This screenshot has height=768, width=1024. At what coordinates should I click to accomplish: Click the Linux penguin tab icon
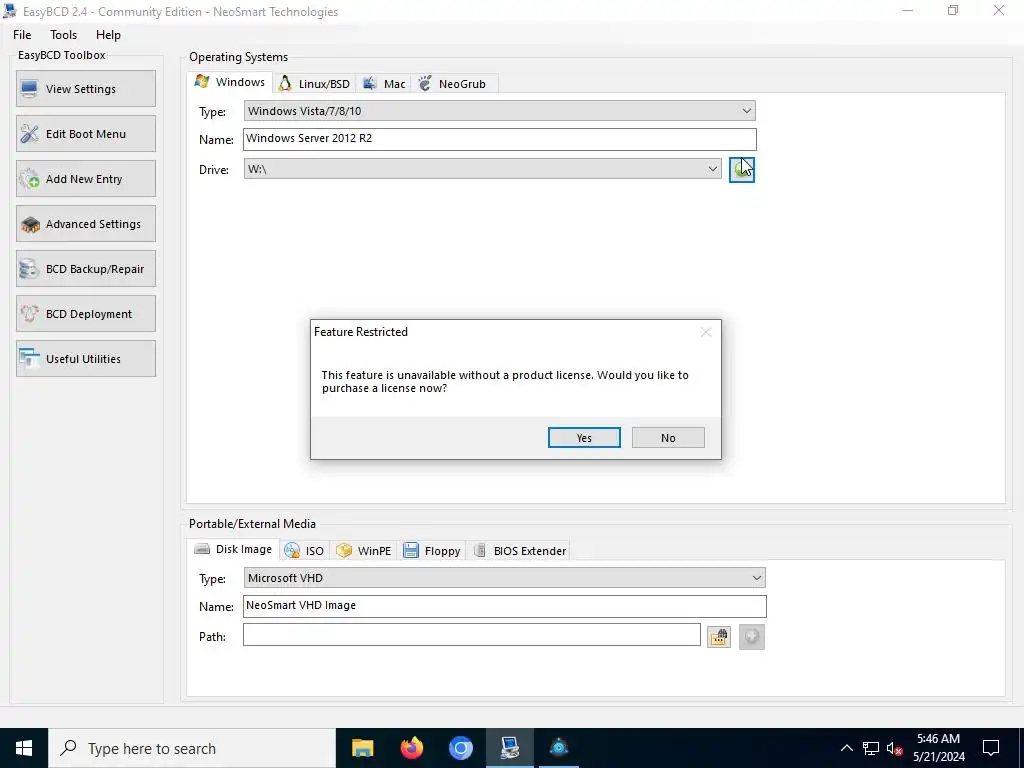point(285,83)
